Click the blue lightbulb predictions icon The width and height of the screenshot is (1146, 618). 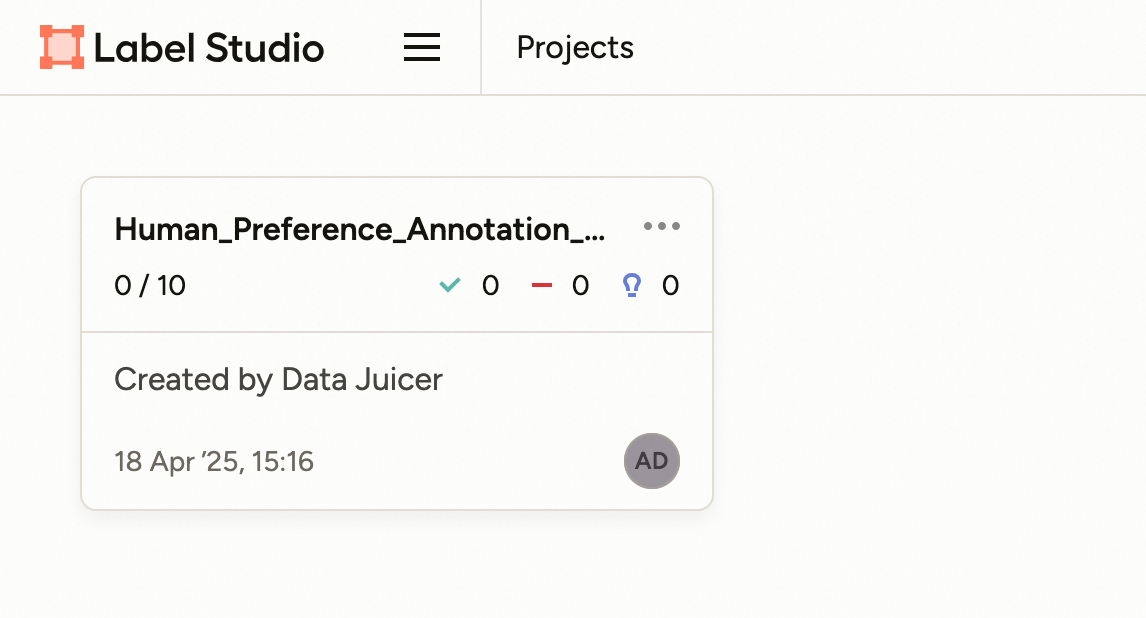pyautogui.click(x=631, y=286)
